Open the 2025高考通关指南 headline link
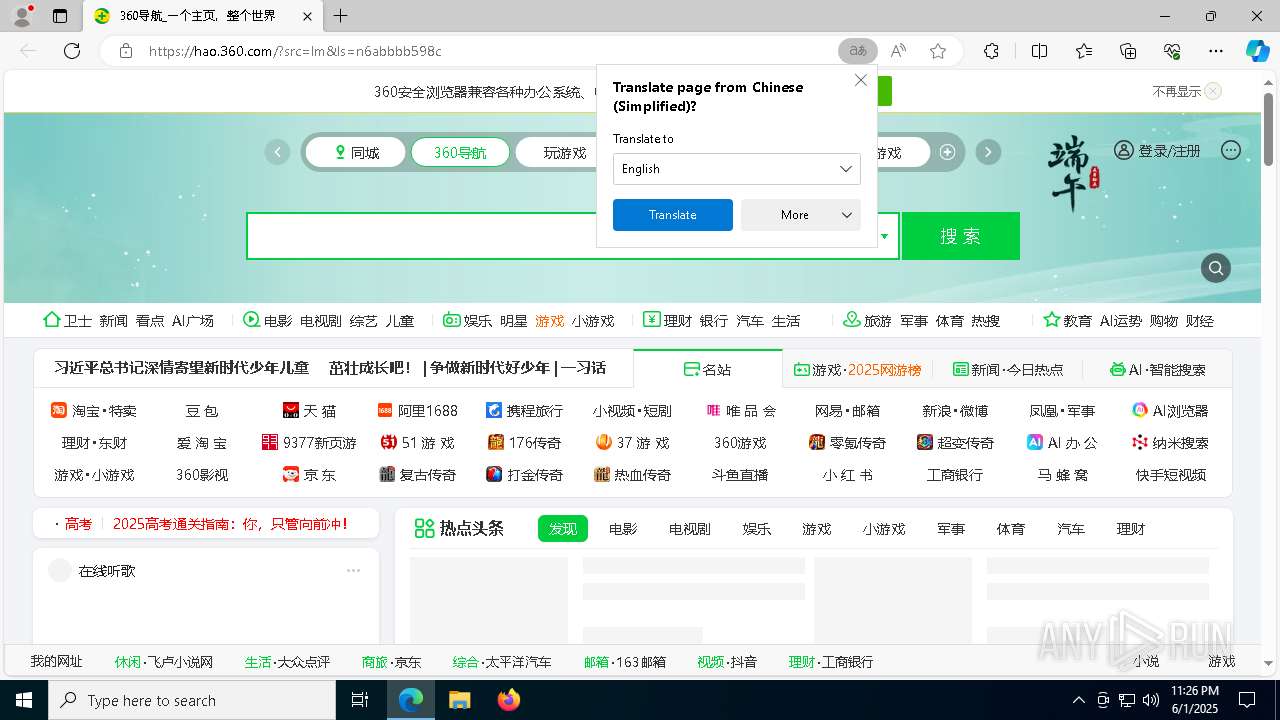1280x720 pixels. point(230,523)
